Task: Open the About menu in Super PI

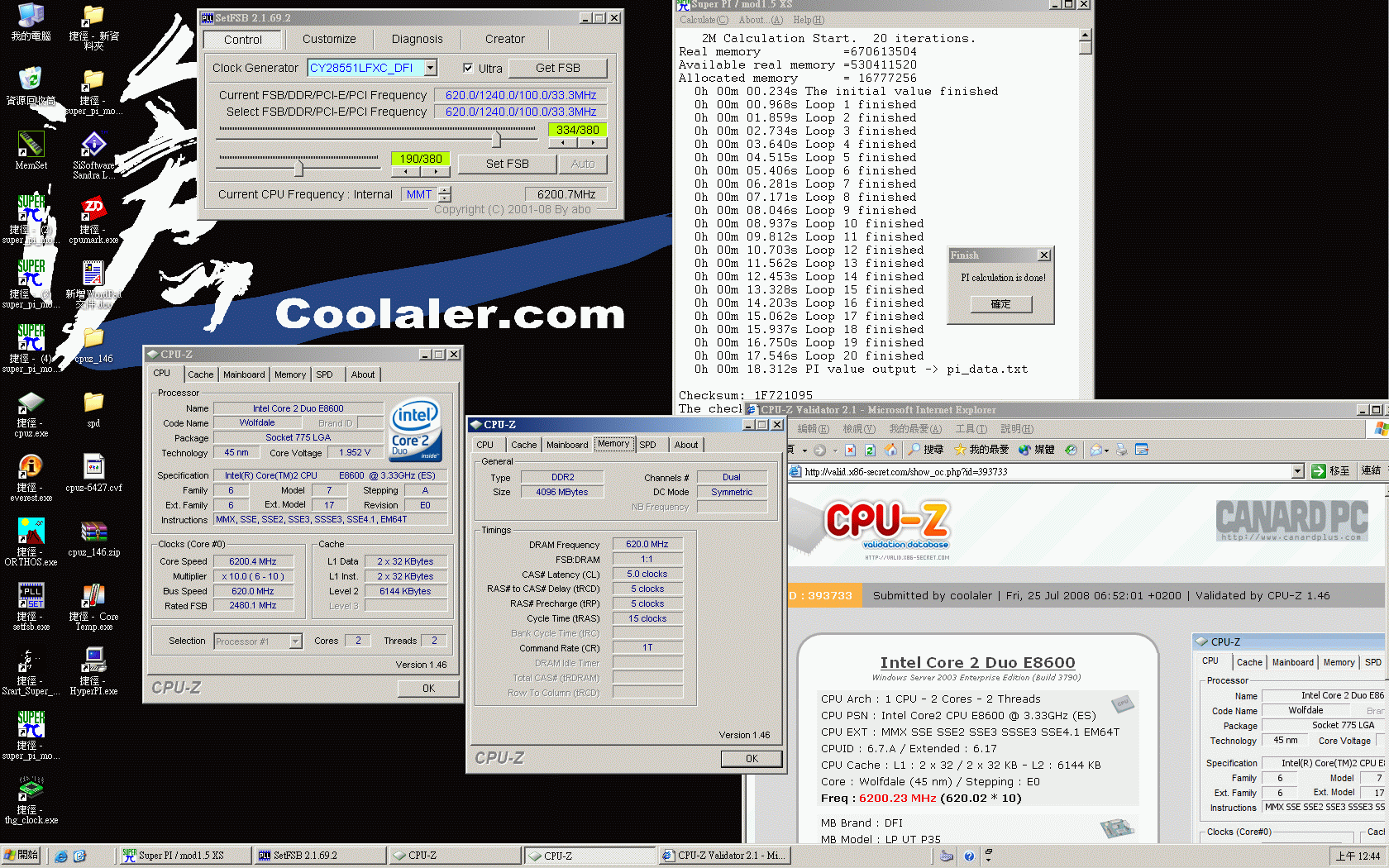Action: [x=761, y=20]
